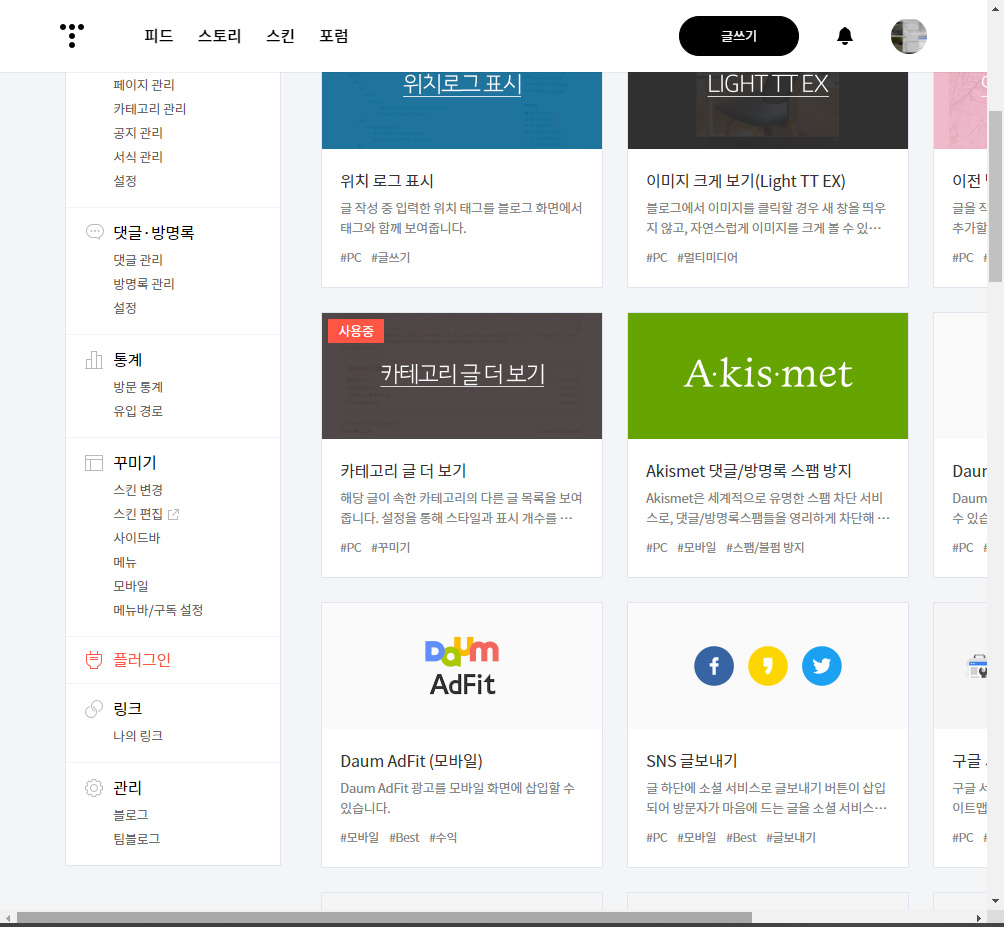Click the 카테고리 글 더 보기 banner image
Image resolution: width=1004 pixels, height=927 pixels.
coord(462,376)
